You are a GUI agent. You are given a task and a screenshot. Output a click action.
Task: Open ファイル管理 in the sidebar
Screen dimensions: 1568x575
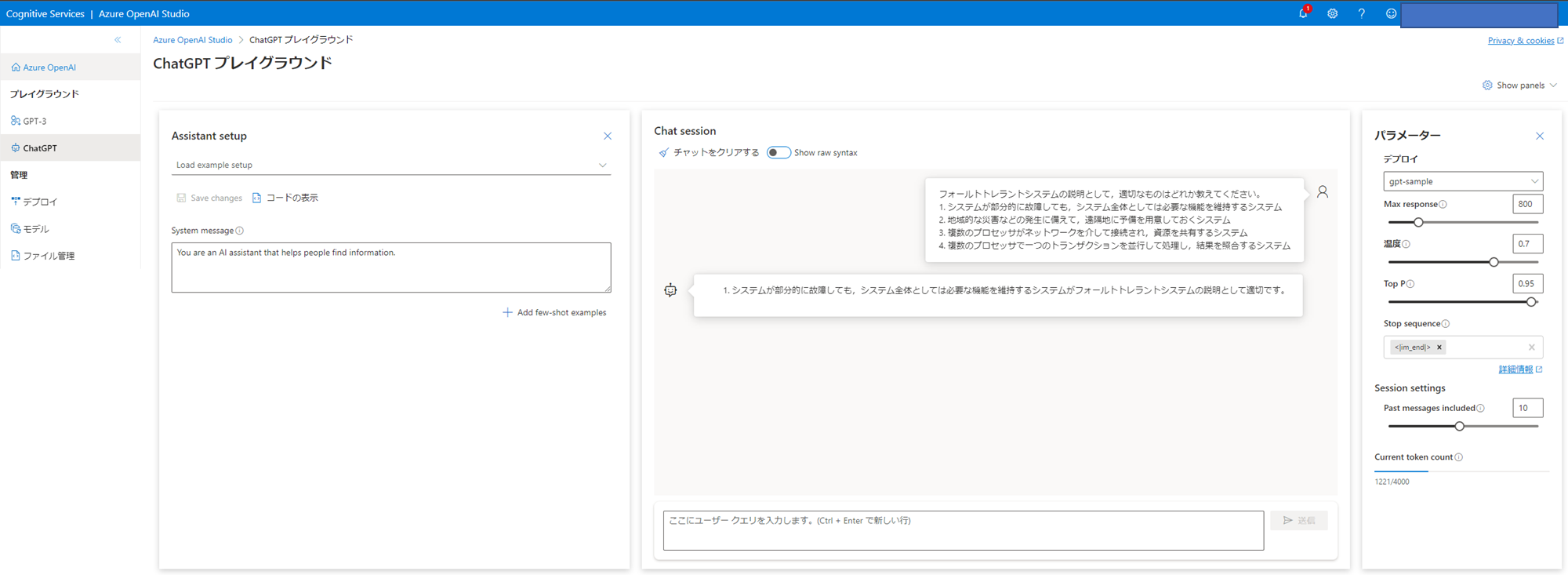(x=70, y=256)
